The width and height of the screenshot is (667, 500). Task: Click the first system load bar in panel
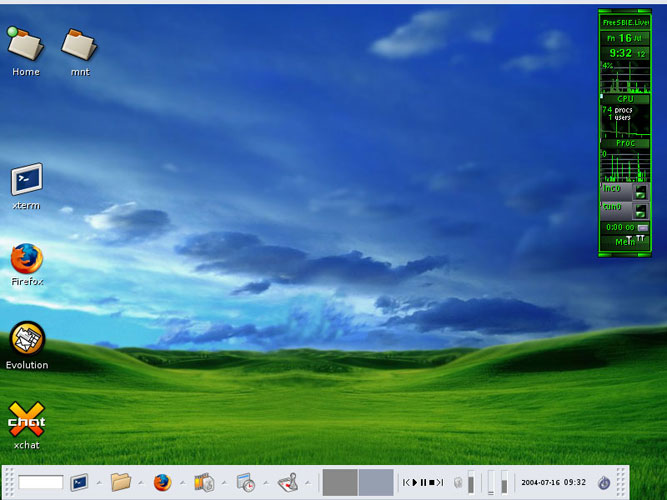491,483
